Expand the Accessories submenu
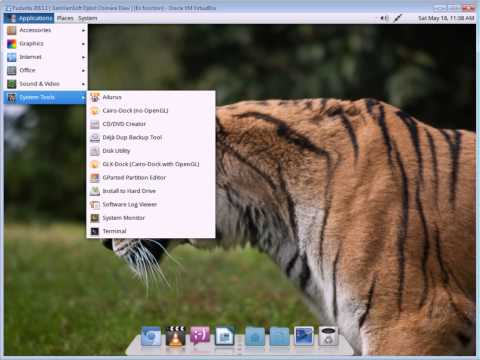 [46, 30]
